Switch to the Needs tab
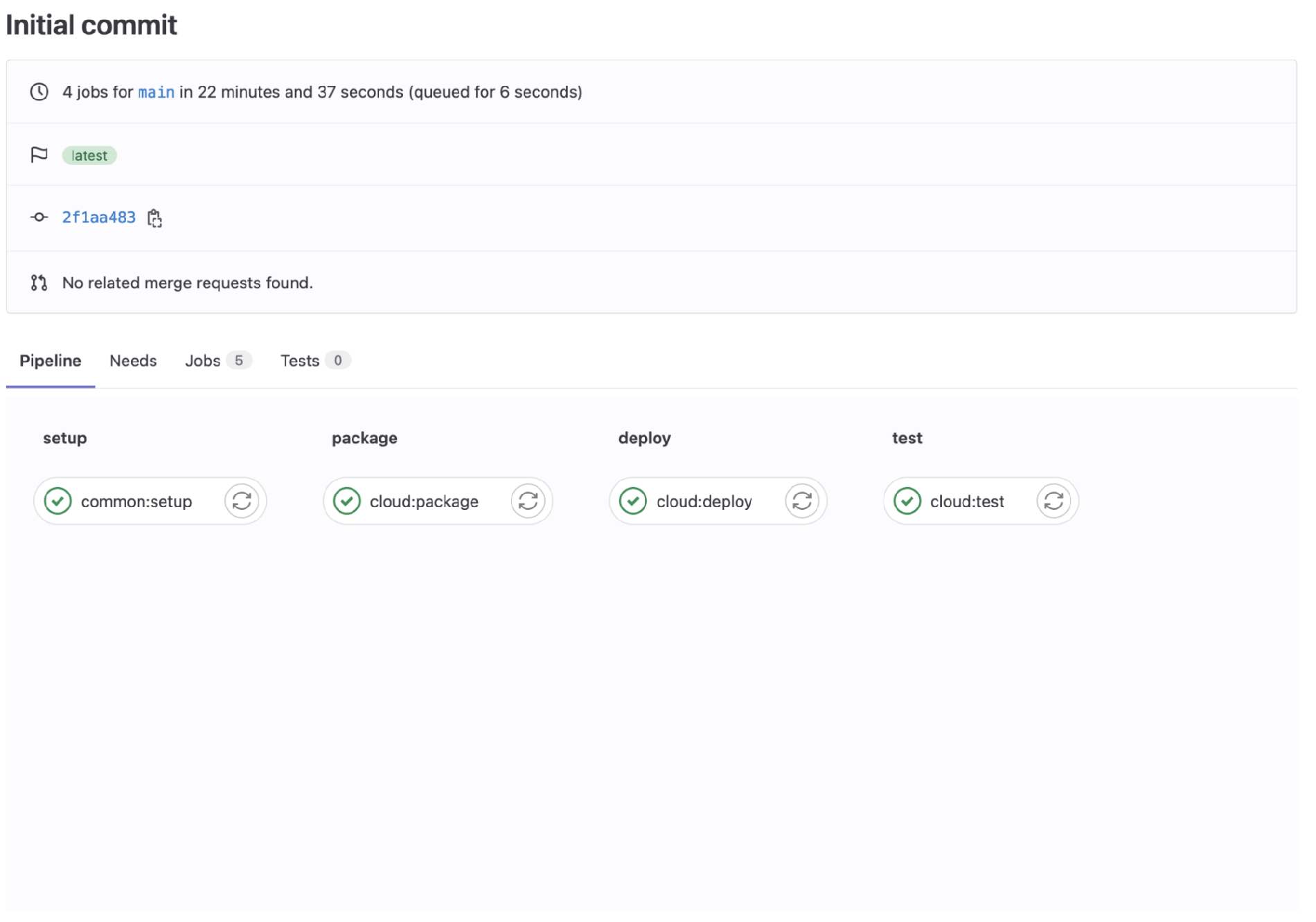The image size is (1316, 922). point(133,360)
